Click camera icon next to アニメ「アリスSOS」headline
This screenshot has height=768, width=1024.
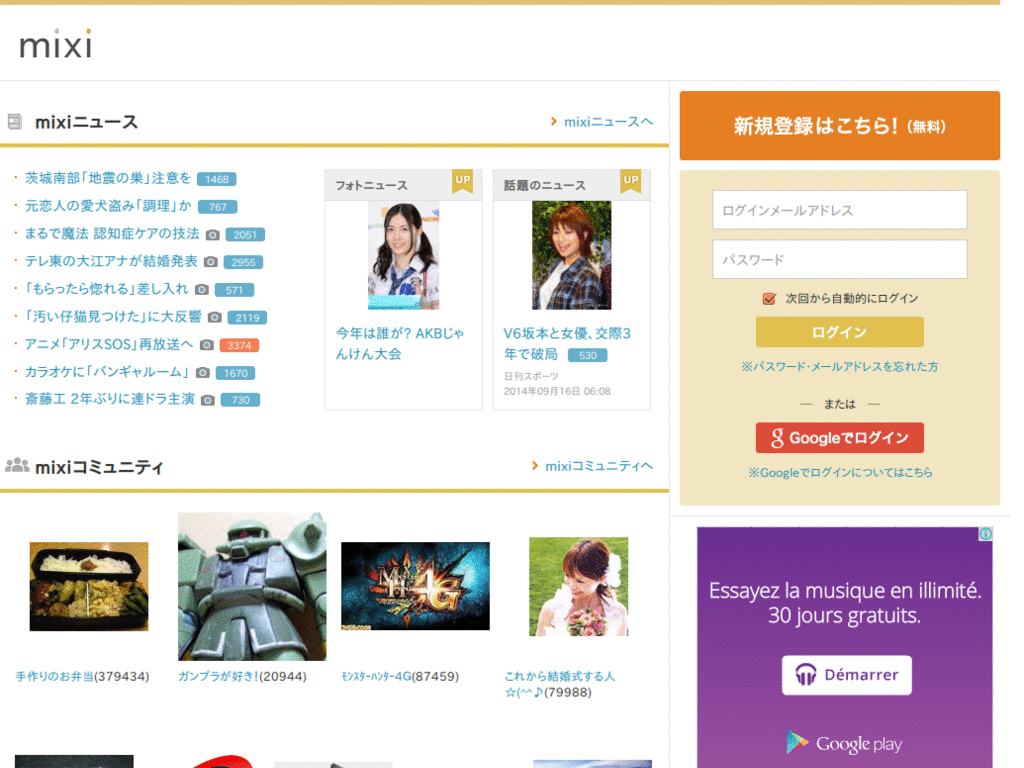pos(206,345)
